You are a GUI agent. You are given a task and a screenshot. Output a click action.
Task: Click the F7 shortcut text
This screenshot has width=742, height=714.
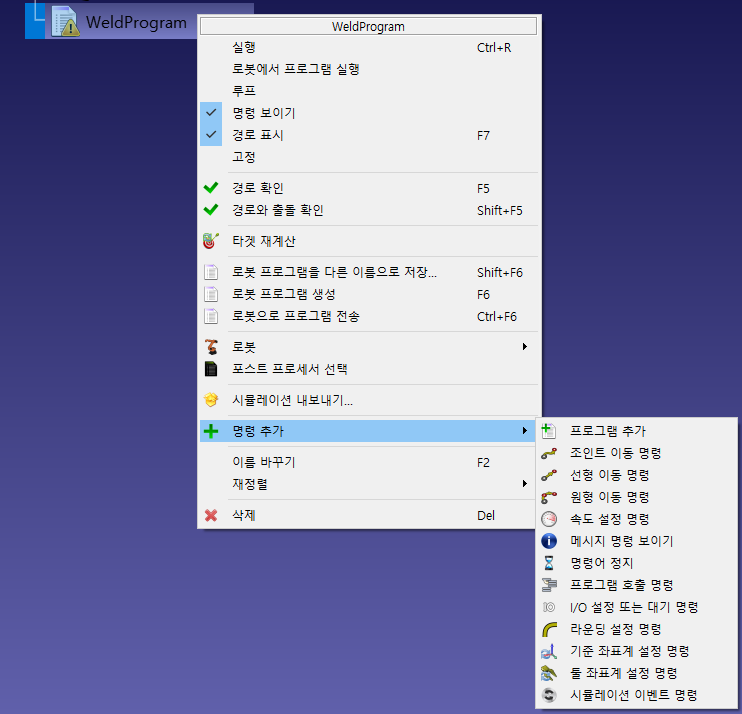[483, 136]
